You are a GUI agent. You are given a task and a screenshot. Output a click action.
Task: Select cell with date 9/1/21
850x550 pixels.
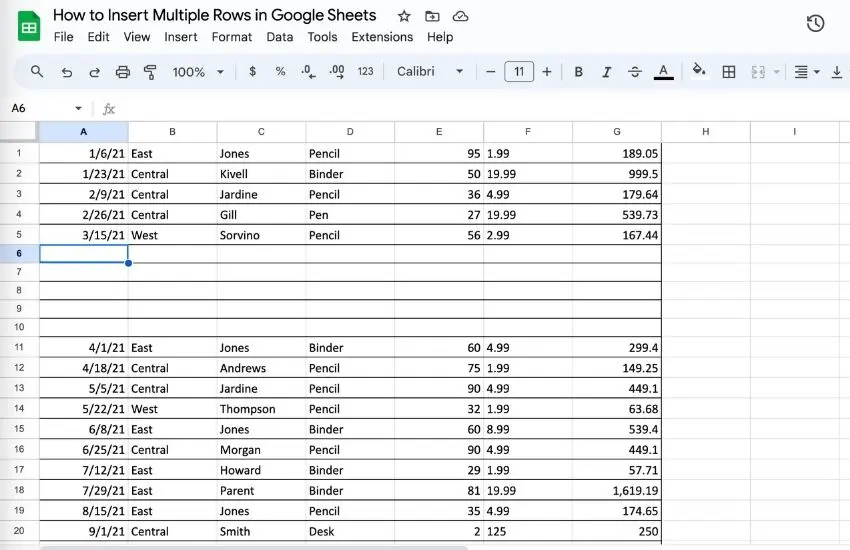click(83, 531)
